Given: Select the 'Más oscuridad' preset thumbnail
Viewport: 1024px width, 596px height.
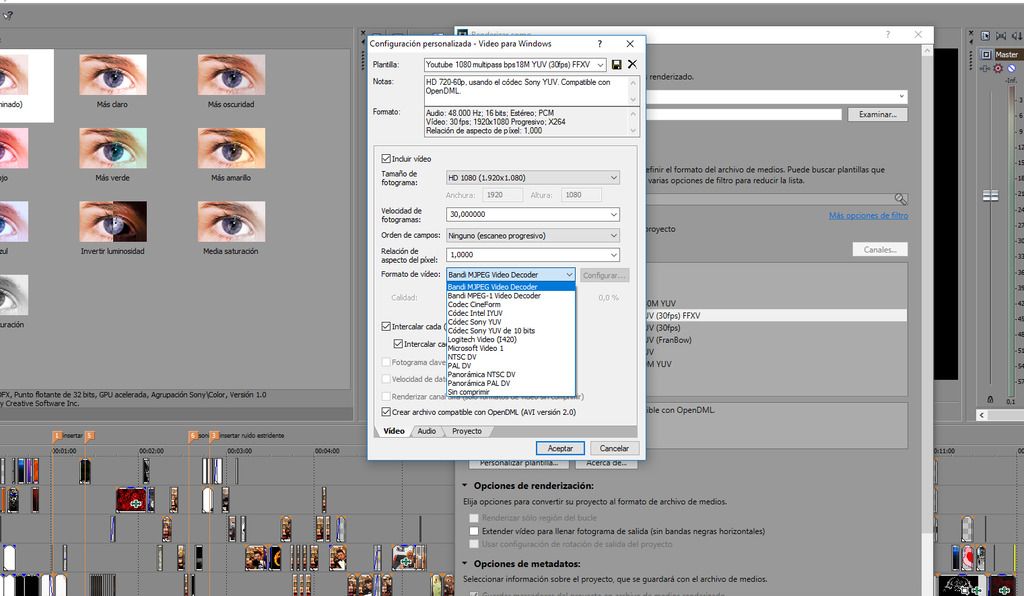Looking at the screenshot, I should (x=231, y=75).
